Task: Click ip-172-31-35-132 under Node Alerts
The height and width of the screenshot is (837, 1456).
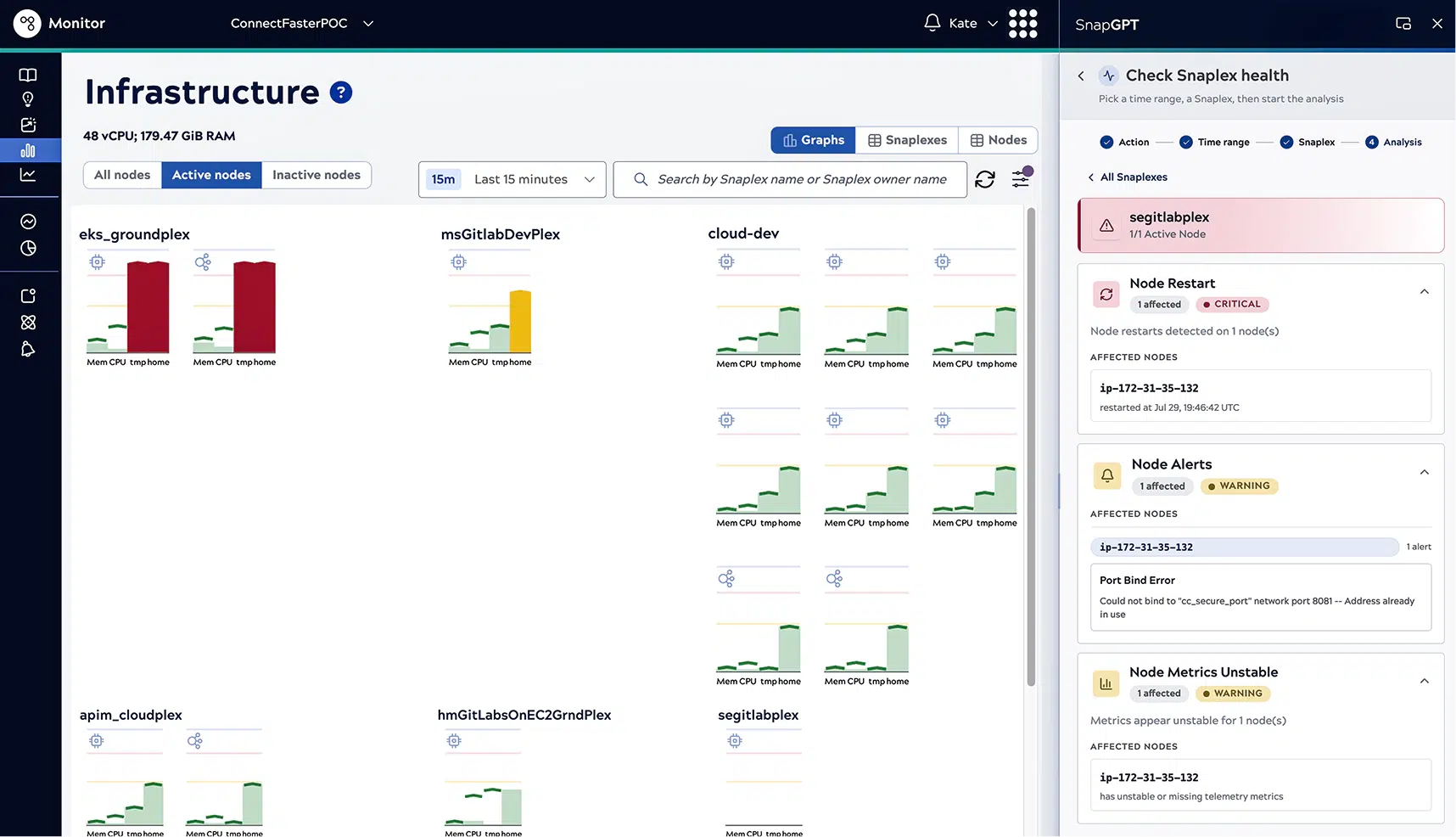Action: point(1245,548)
